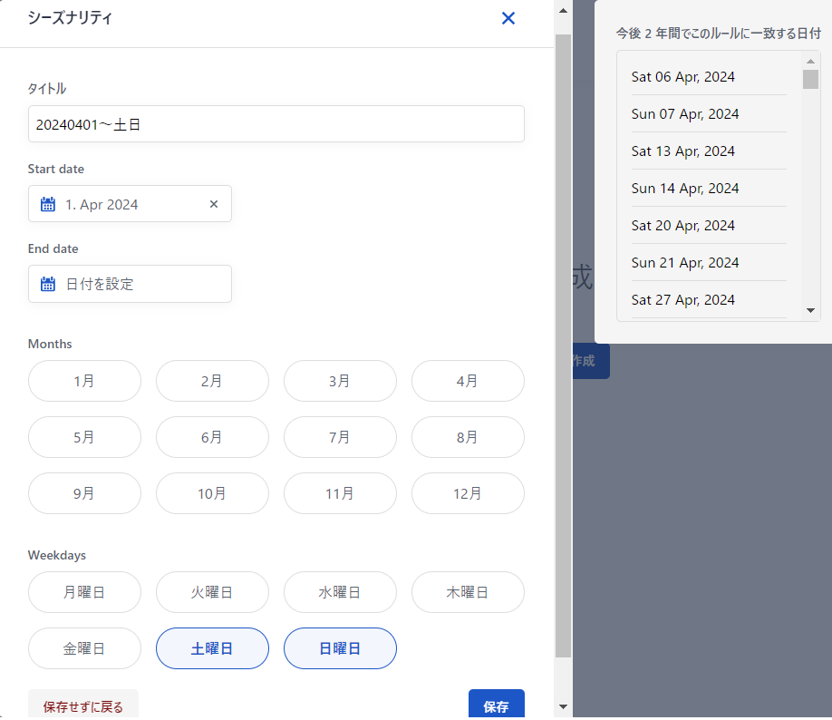This screenshot has height=720, width=832.
Task: Enable the 月曜日 weekday toggle
Action: coord(84,592)
